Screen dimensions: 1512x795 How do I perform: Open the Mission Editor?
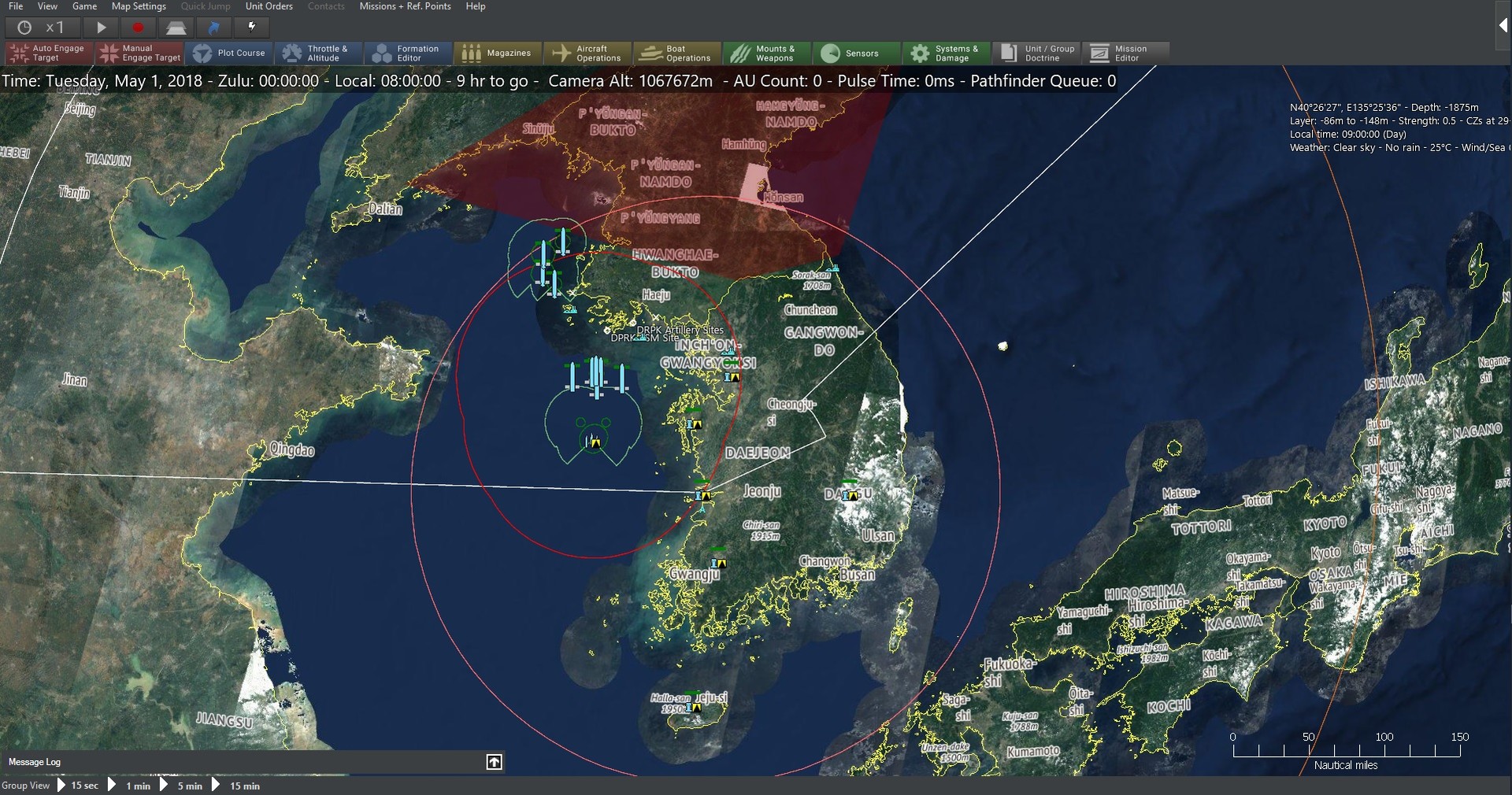point(1125,53)
